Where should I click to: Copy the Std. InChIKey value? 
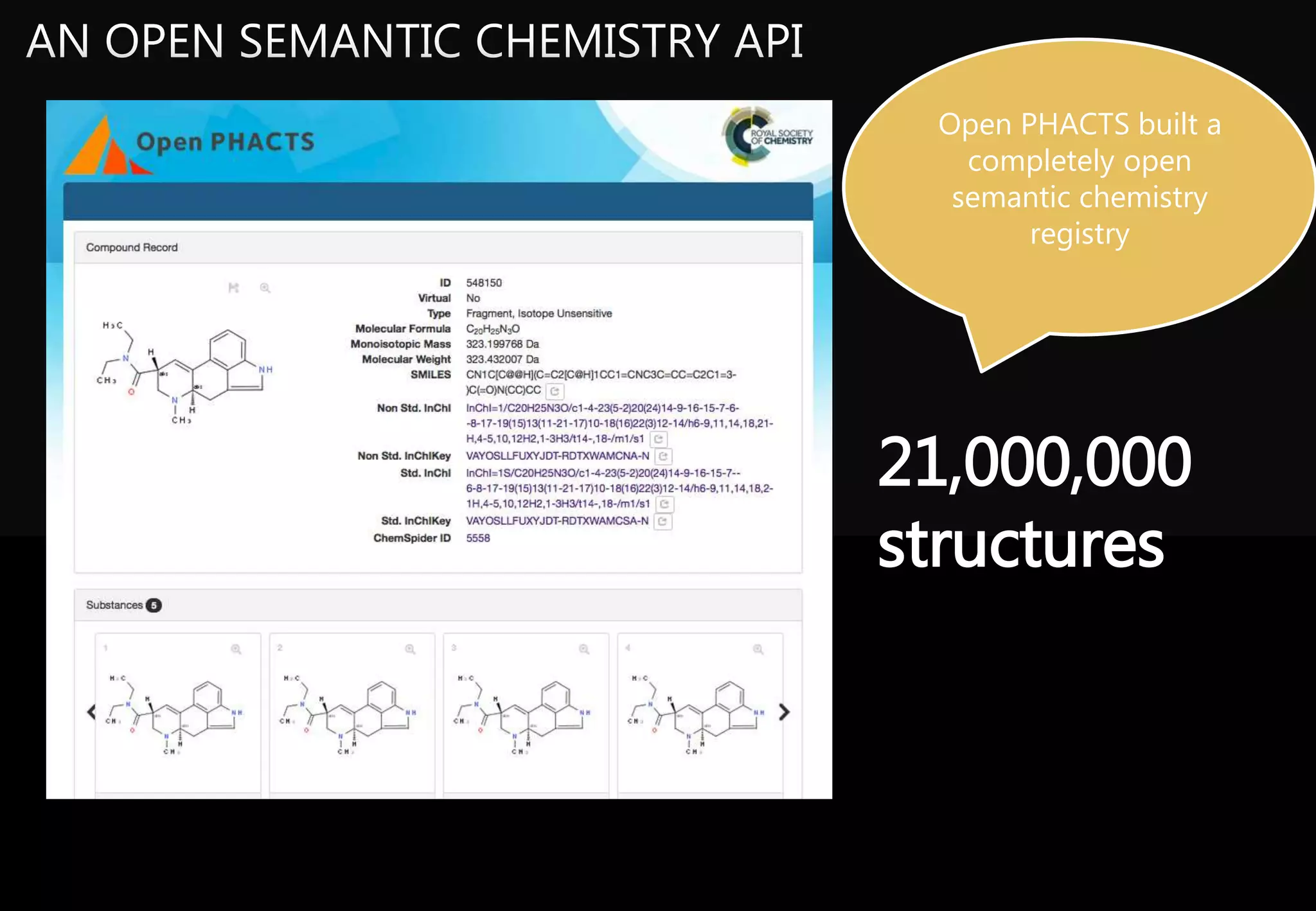[x=663, y=522]
